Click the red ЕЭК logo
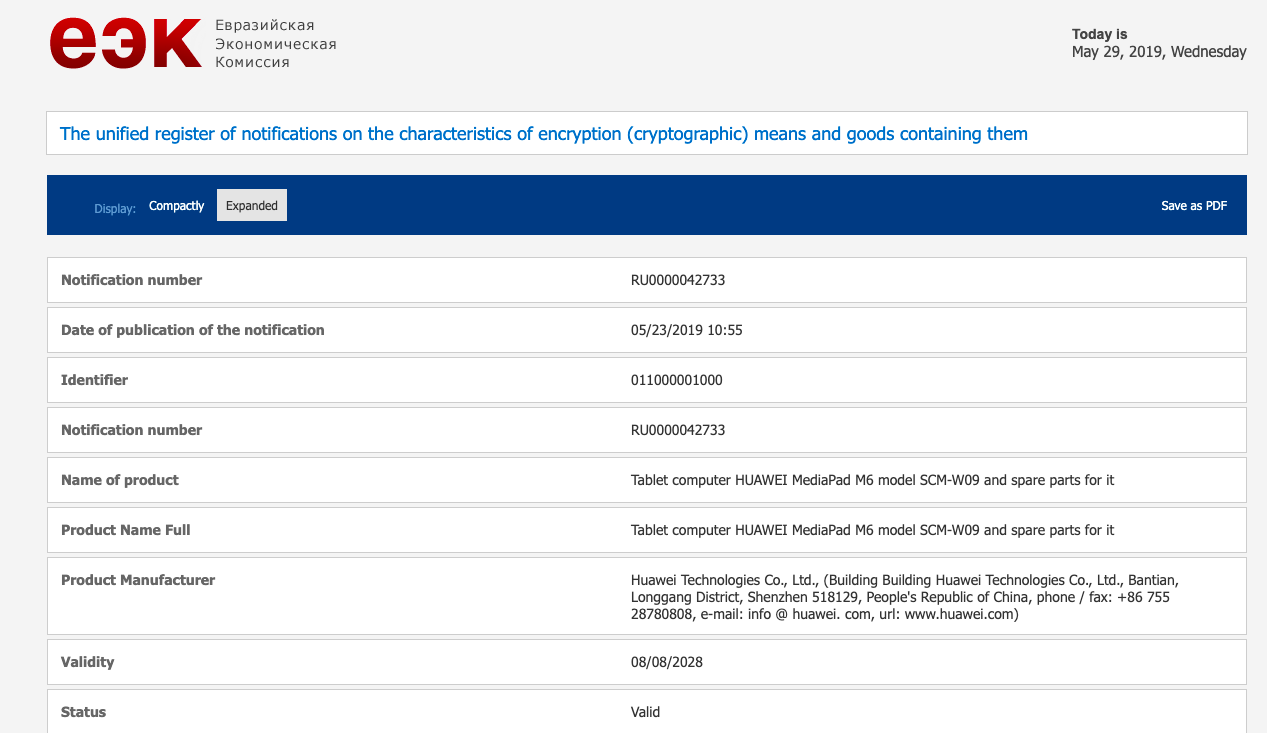The image size is (1267, 733). click(126, 44)
